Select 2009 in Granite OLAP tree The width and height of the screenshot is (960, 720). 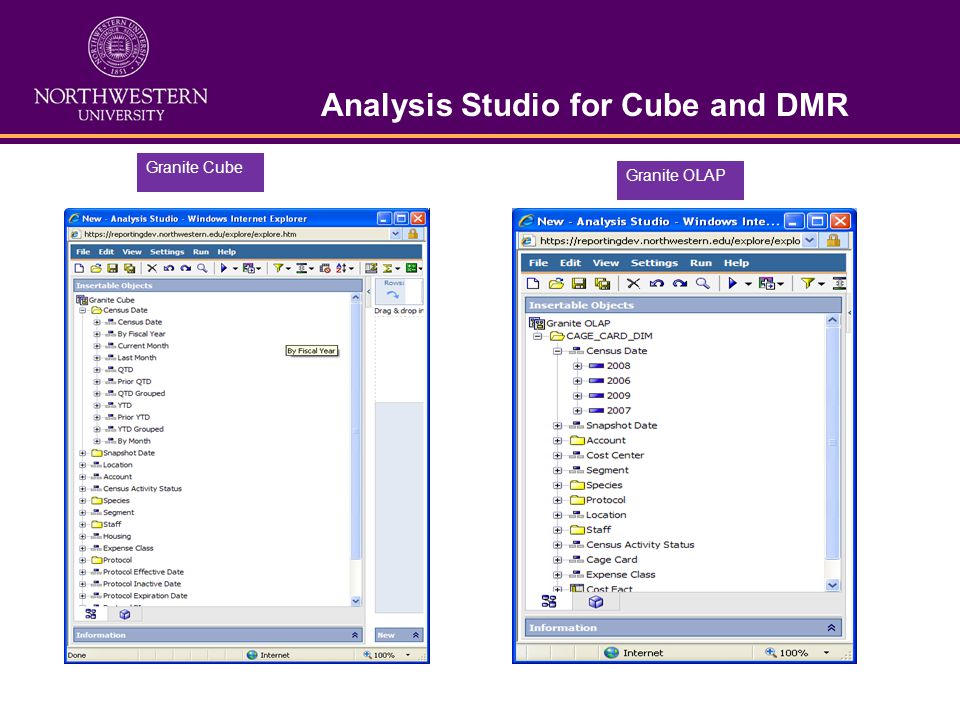point(618,396)
